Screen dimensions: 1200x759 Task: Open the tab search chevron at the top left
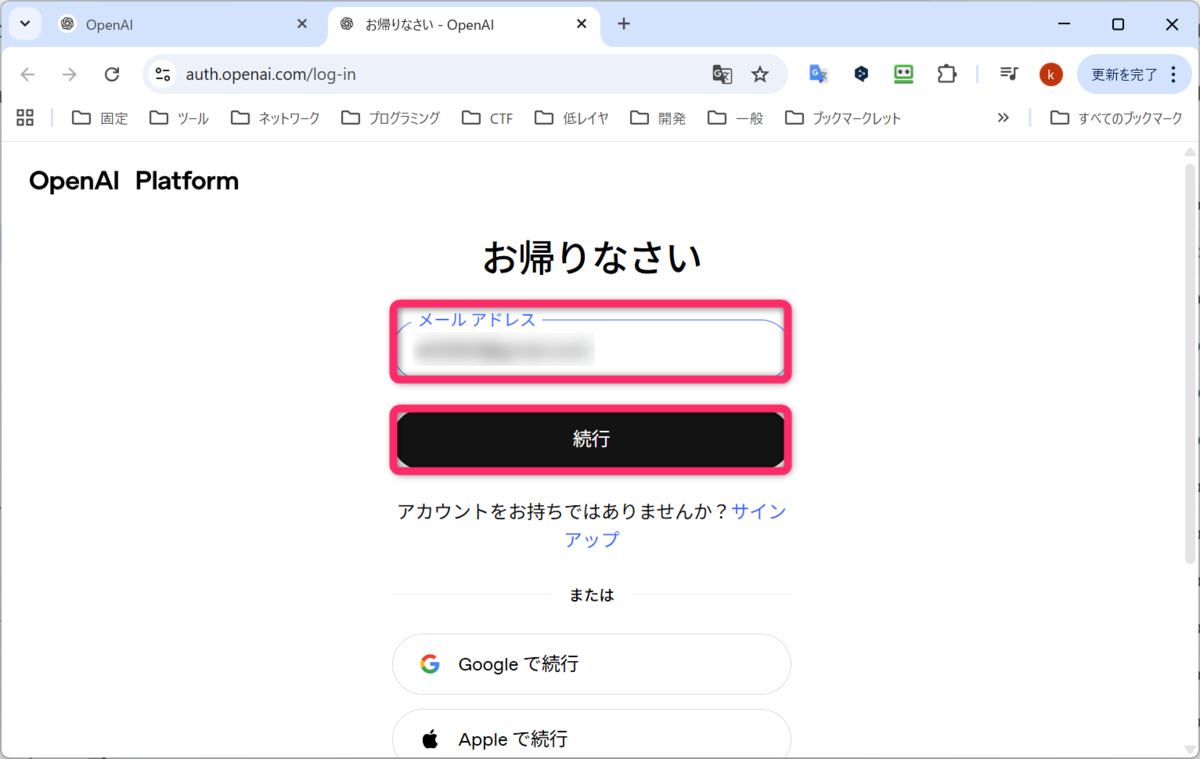point(24,23)
